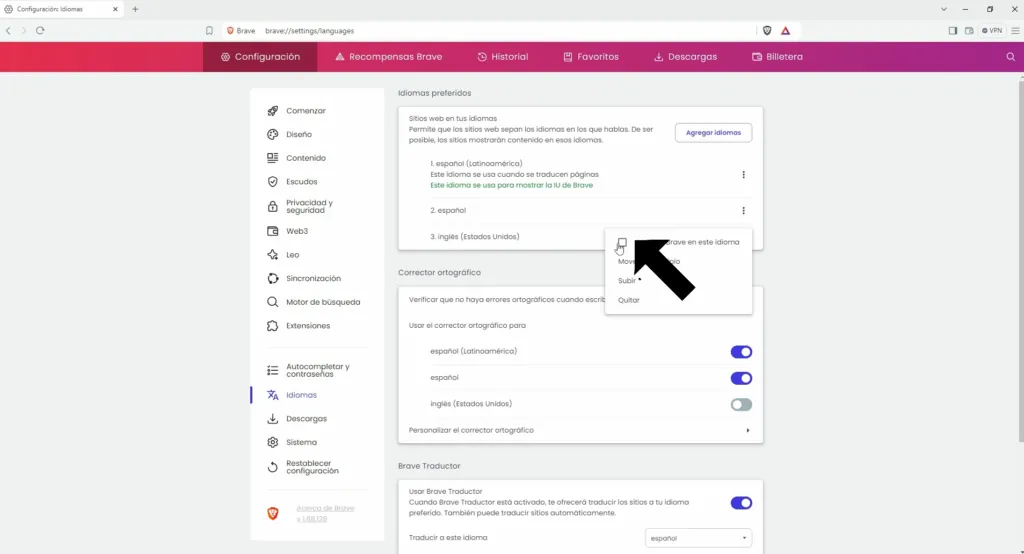This screenshot has width=1024, height=554.
Task: Open Autocompletar y contraseñas settings
Action: click(309, 370)
